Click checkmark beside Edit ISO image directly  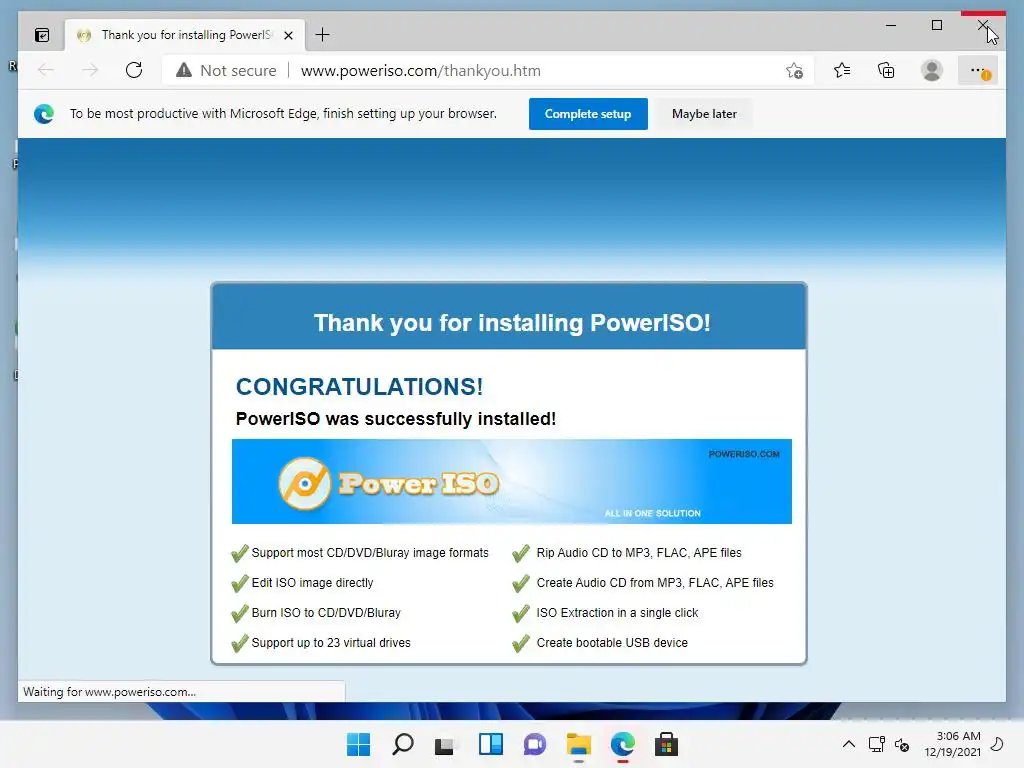pos(240,583)
